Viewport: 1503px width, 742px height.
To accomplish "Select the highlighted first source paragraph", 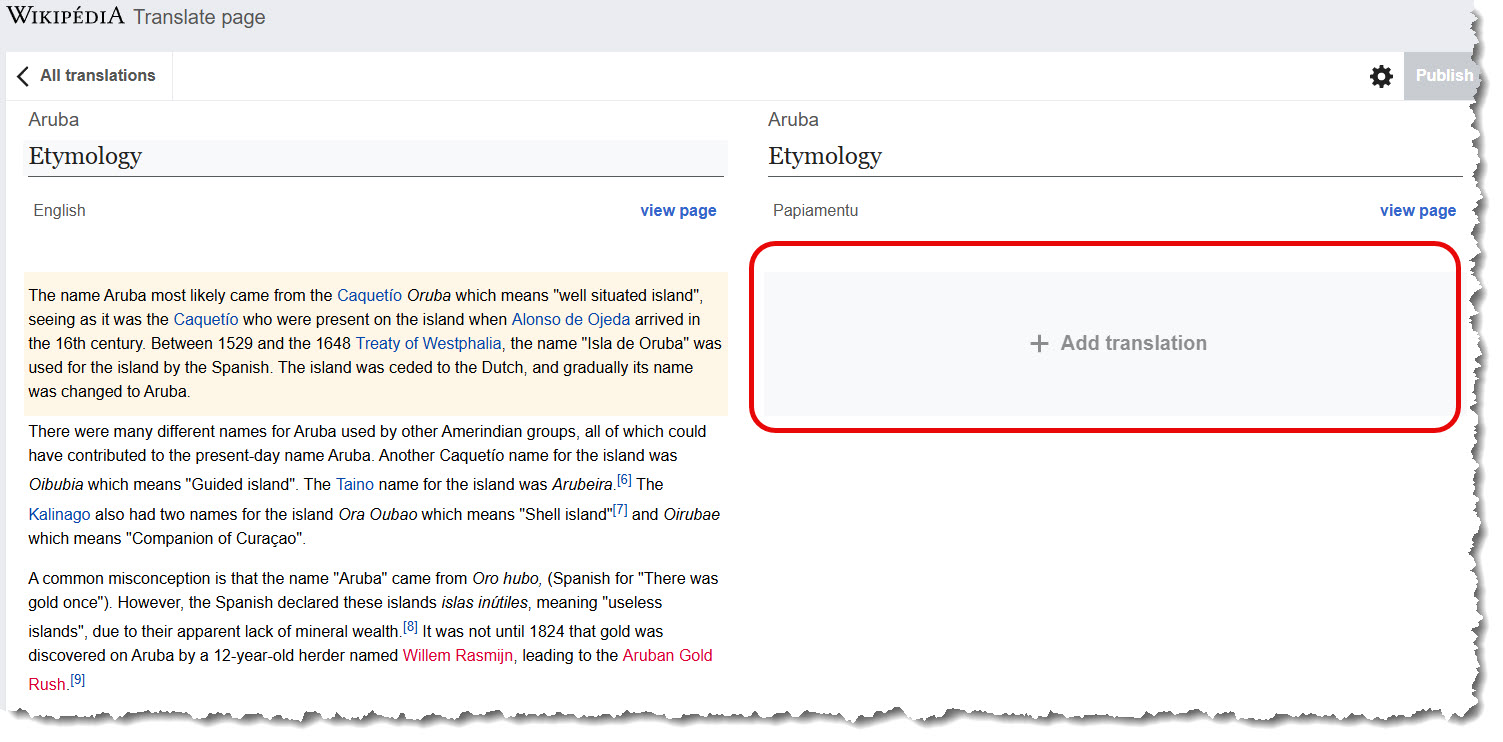I will click(x=375, y=344).
